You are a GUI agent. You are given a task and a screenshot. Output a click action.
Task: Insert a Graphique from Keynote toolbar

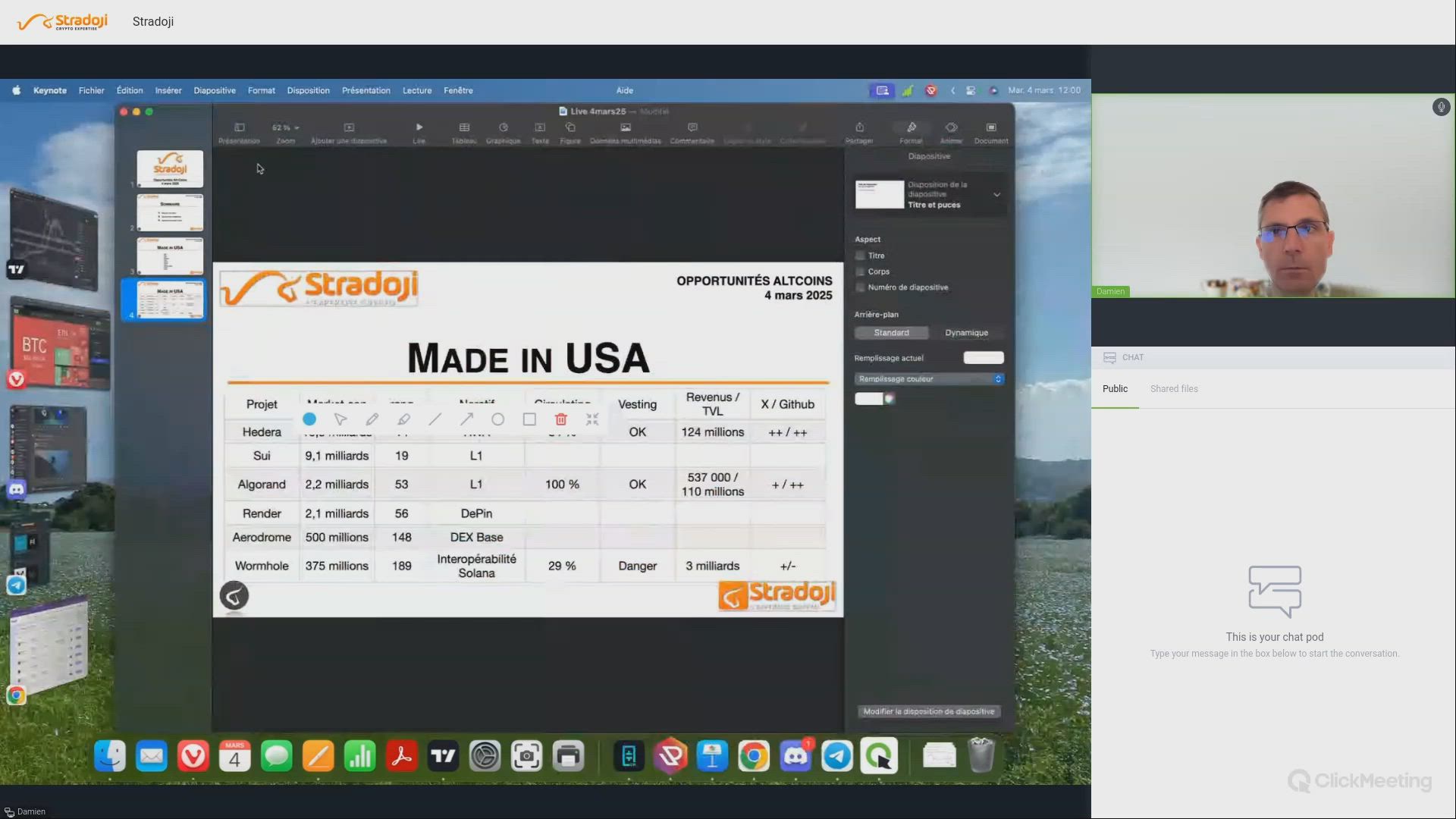coord(503,133)
